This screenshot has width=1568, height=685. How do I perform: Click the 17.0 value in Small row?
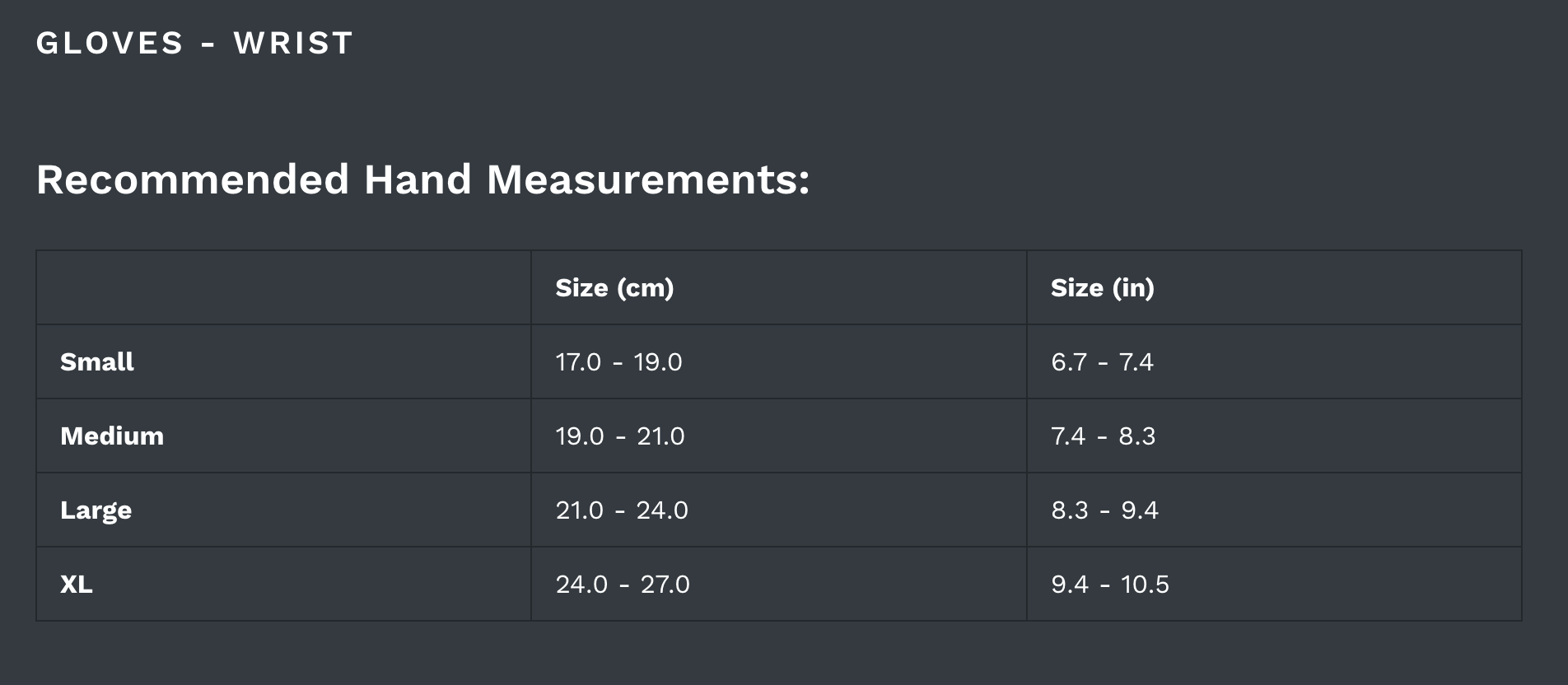click(x=578, y=362)
